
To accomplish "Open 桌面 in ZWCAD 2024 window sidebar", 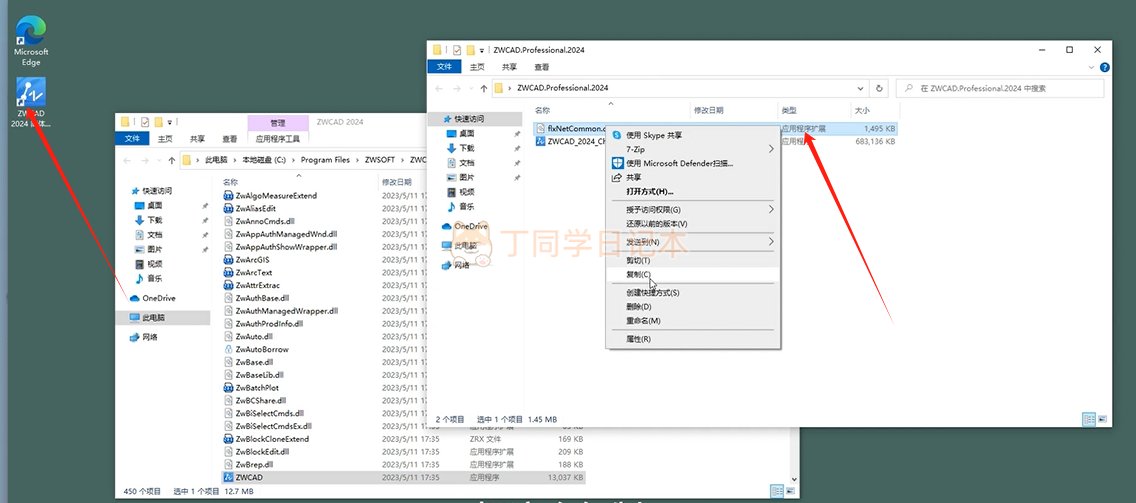I will pos(149,205).
